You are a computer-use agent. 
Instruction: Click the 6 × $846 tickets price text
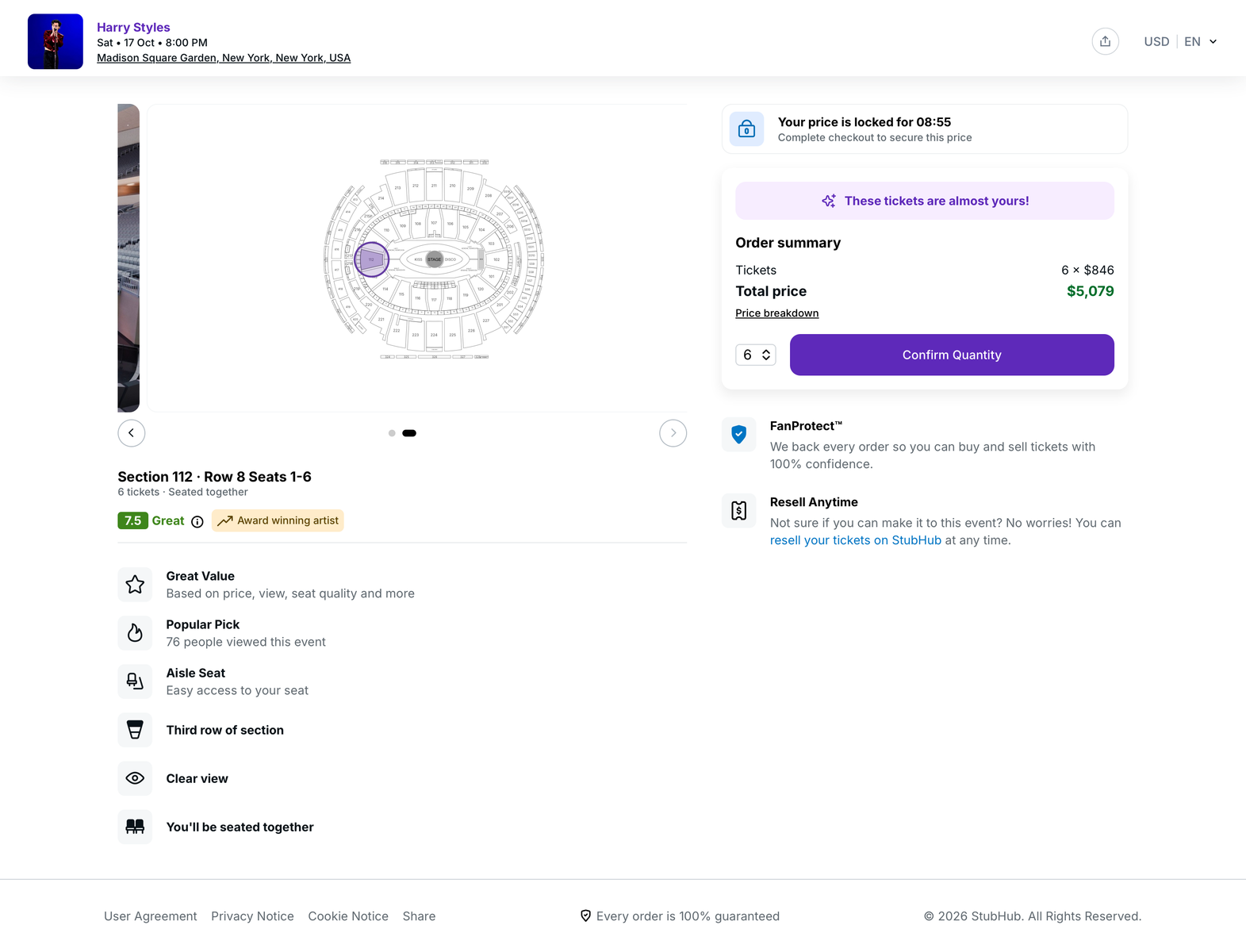pyautogui.click(x=1087, y=271)
